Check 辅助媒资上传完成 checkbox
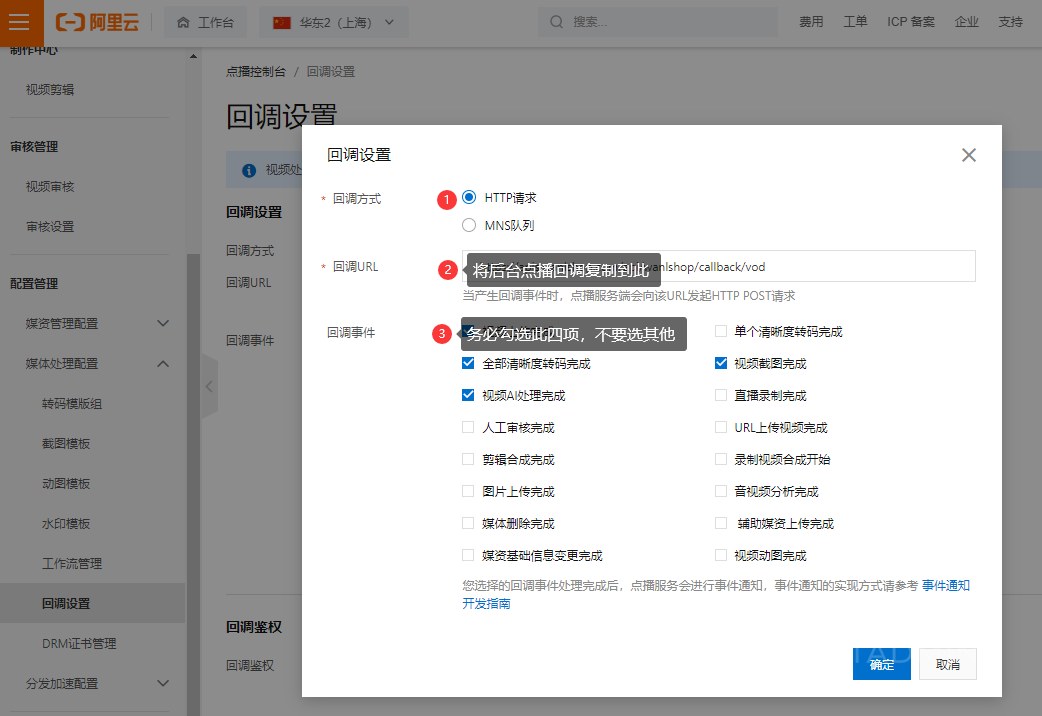 click(720, 523)
